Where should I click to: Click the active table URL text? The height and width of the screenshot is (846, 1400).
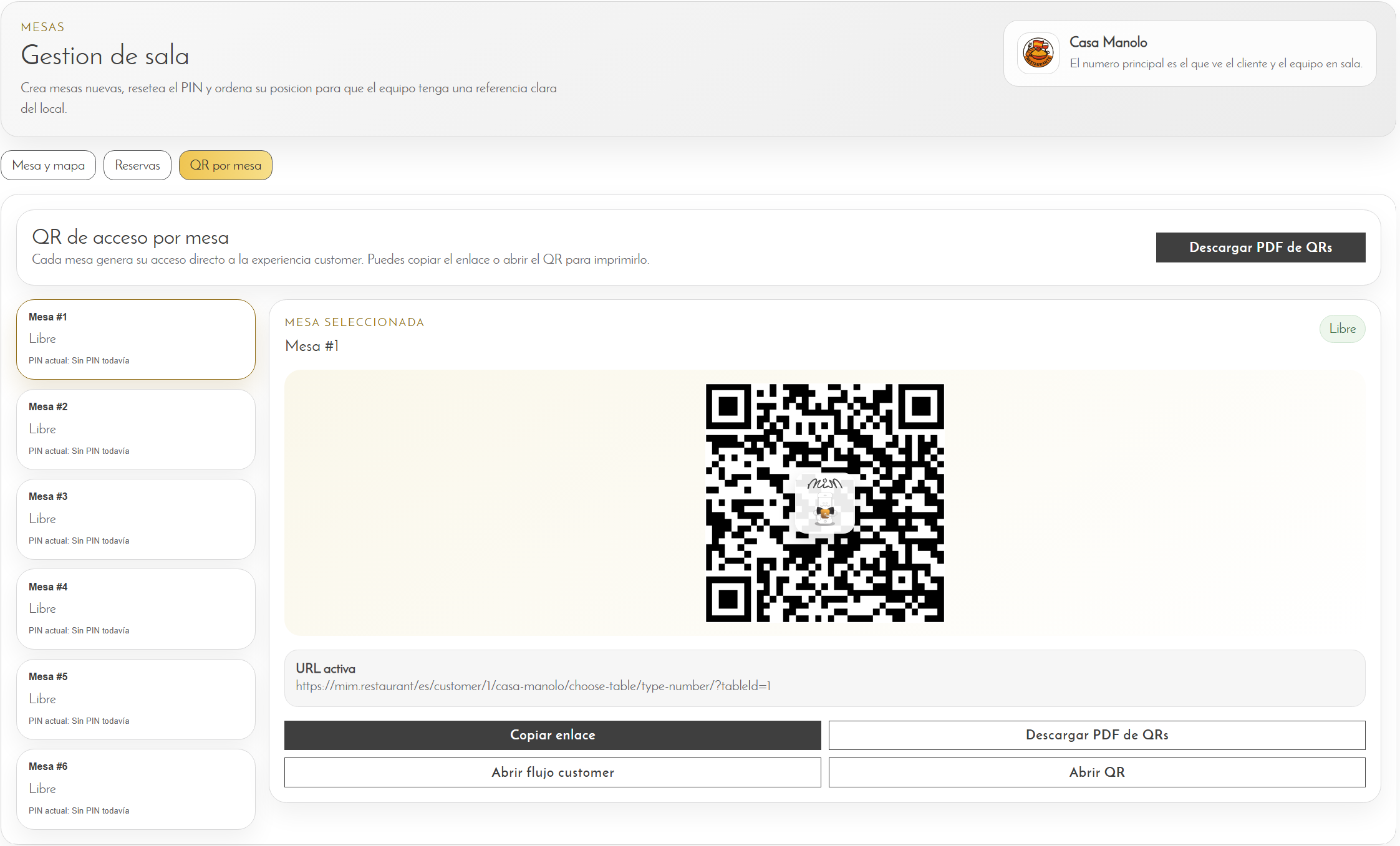[533, 686]
